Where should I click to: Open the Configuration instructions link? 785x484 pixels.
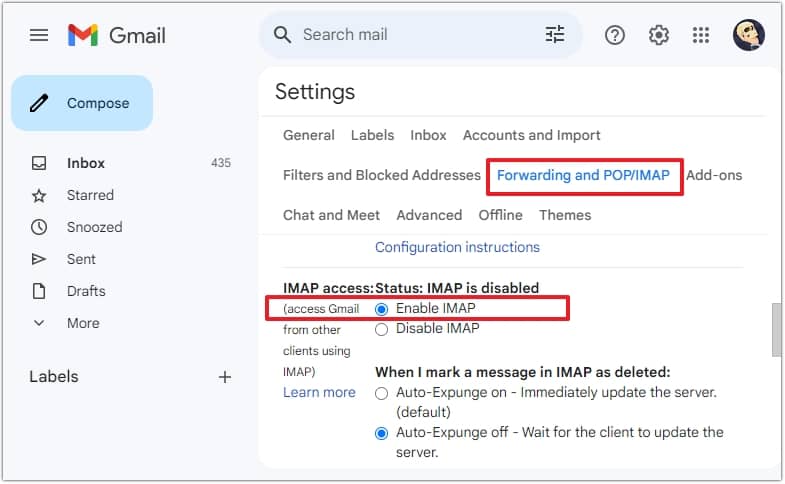click(457, 247)
